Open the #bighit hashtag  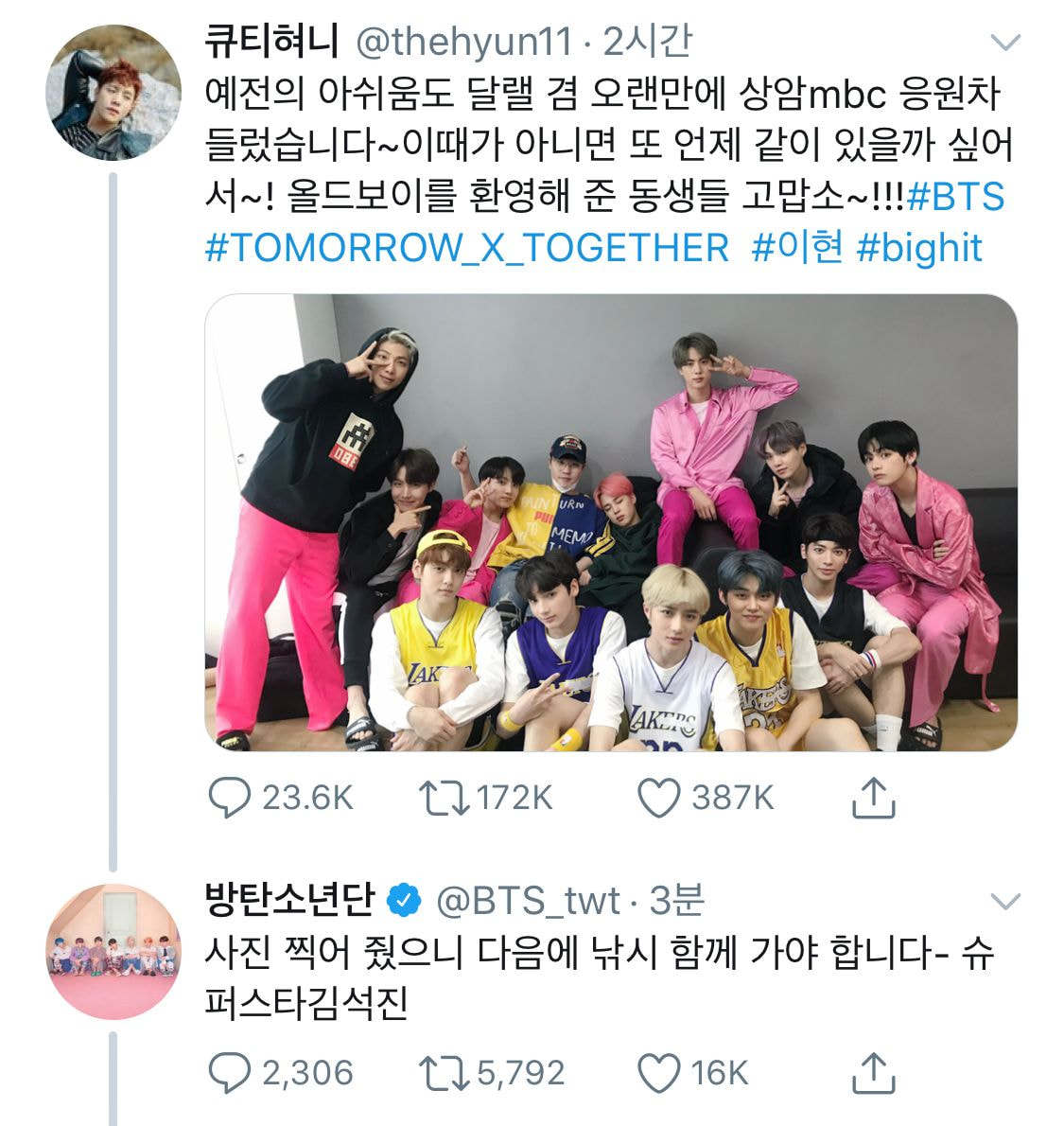[x=919, y=248]
